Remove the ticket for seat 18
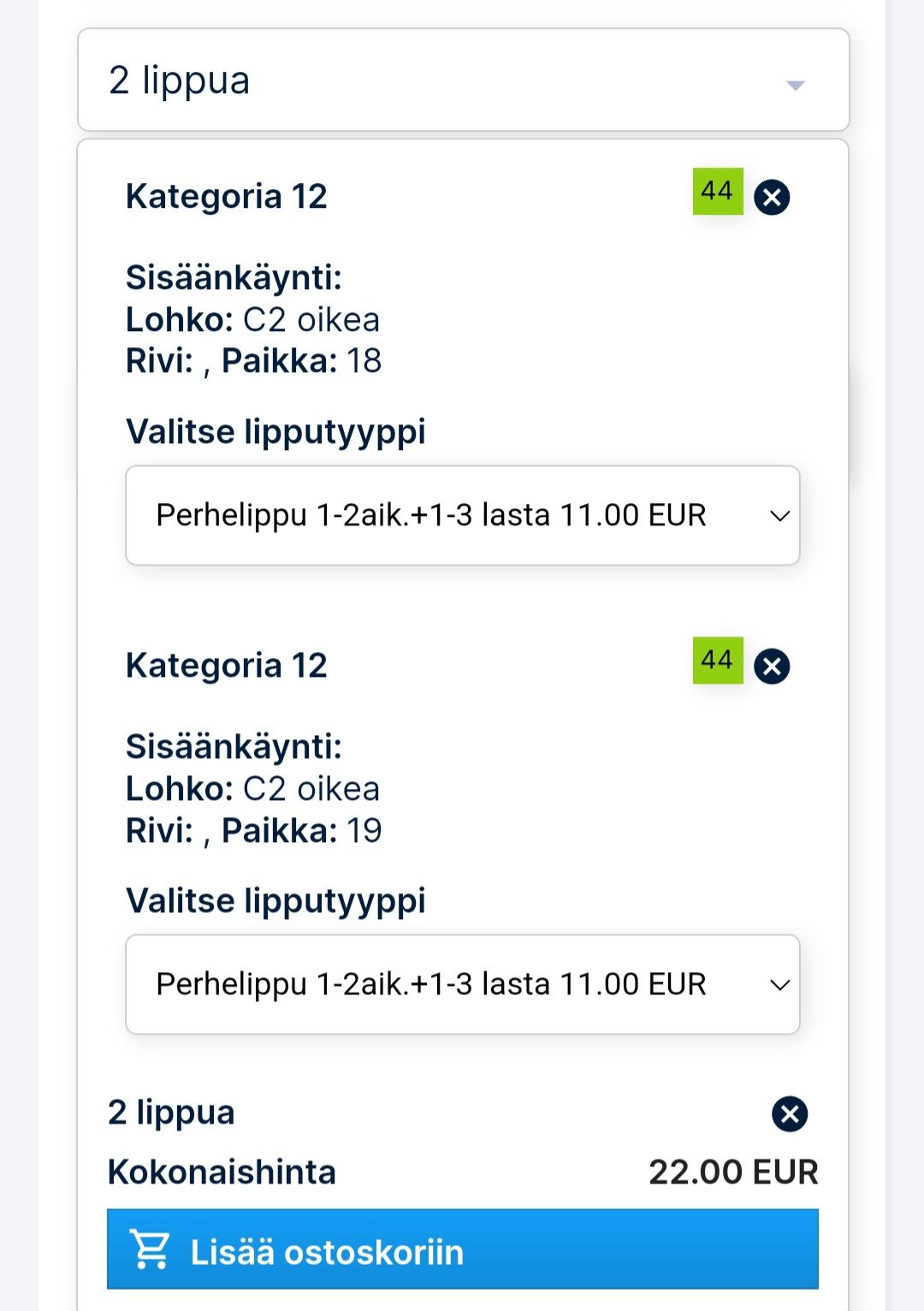The image size is (924, 1311). tap(772, 198)
